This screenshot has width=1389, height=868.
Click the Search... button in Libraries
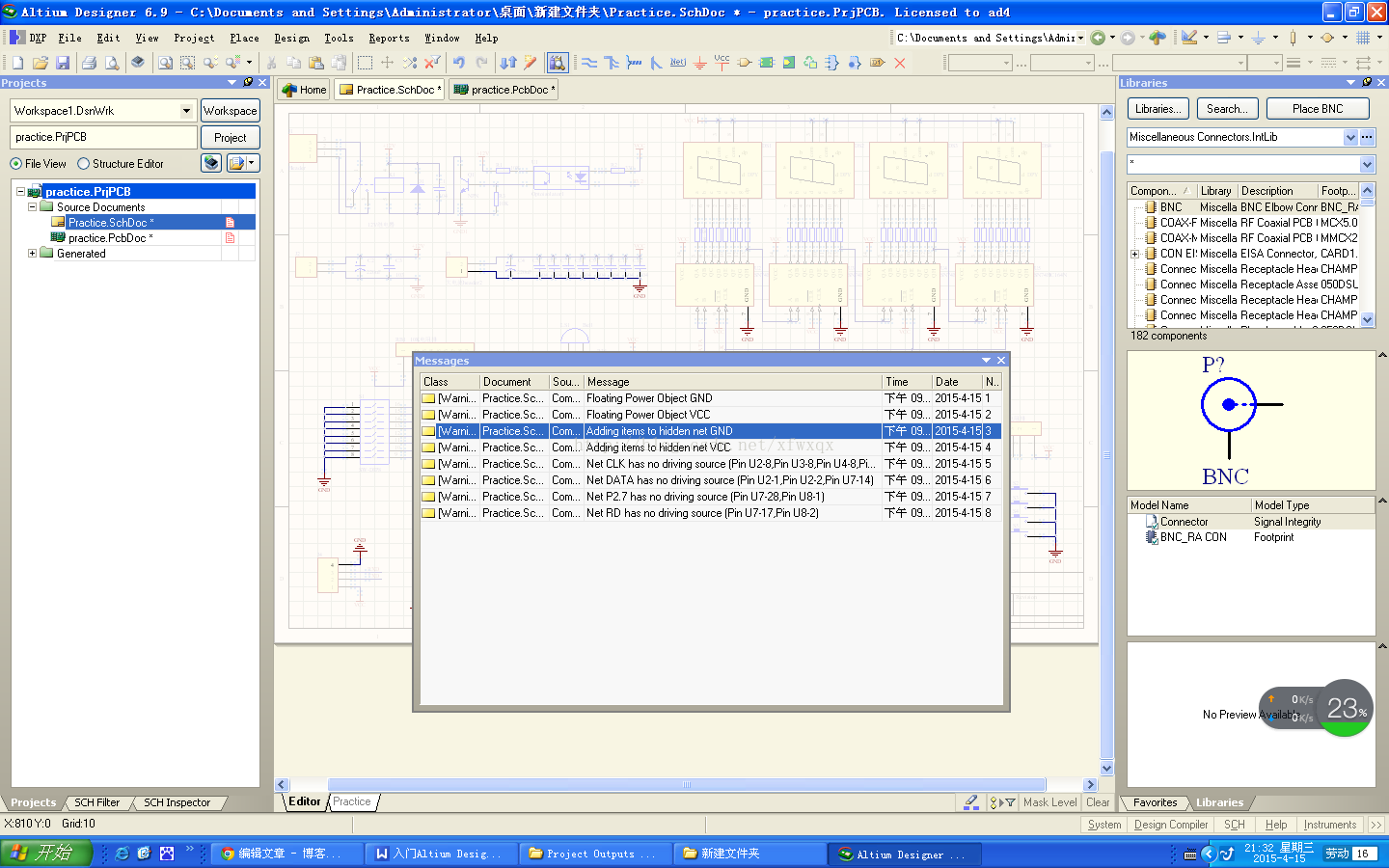(x=1227, y=109)
